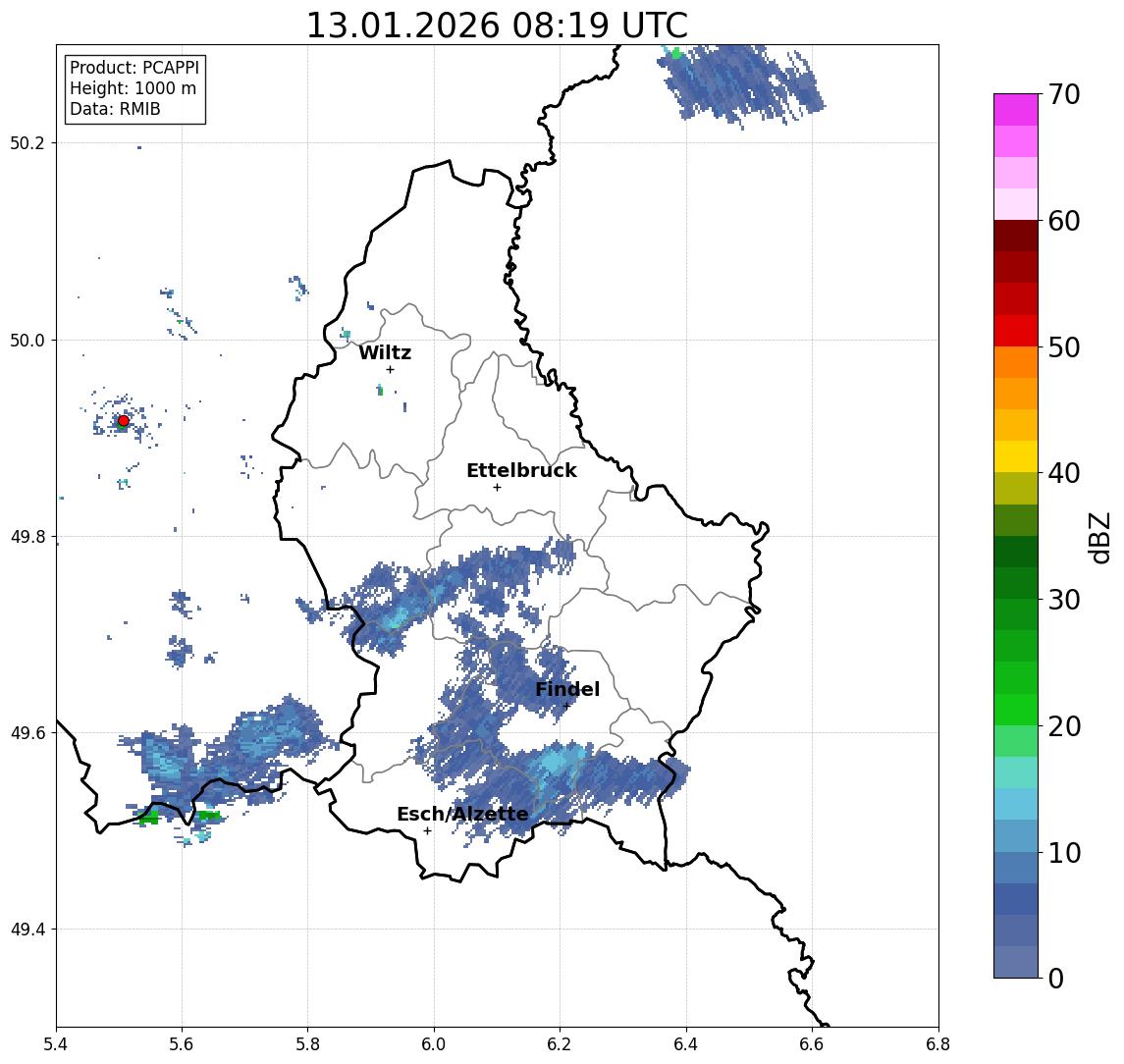Screen dimensions: 1124x1064
Task: Click longitude axis label 5.4
Action: click(x=57, y=1043)
